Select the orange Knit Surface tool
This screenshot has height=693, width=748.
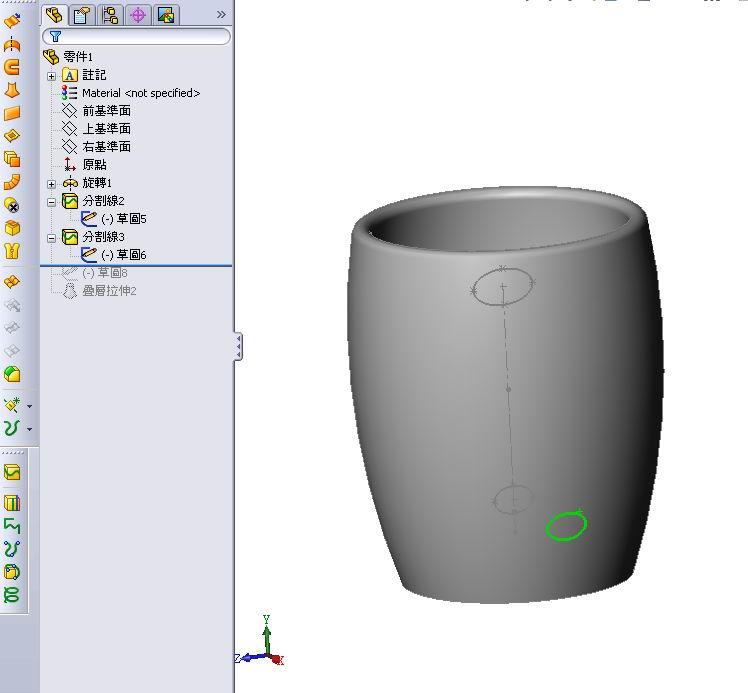pos(12,282)
